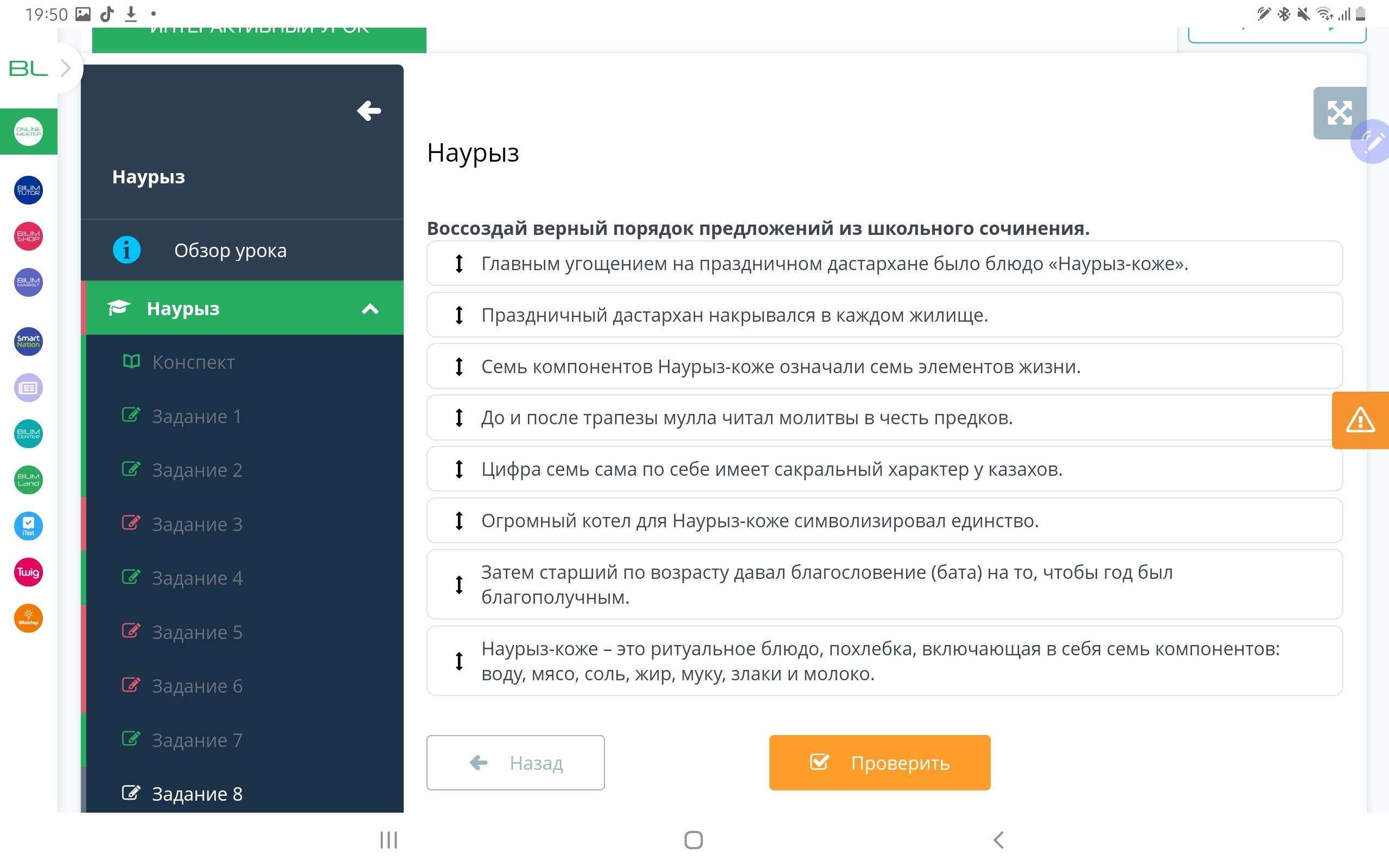
Task: Grab drag handle of Главным угощением sentence
Action: (458, 264)
